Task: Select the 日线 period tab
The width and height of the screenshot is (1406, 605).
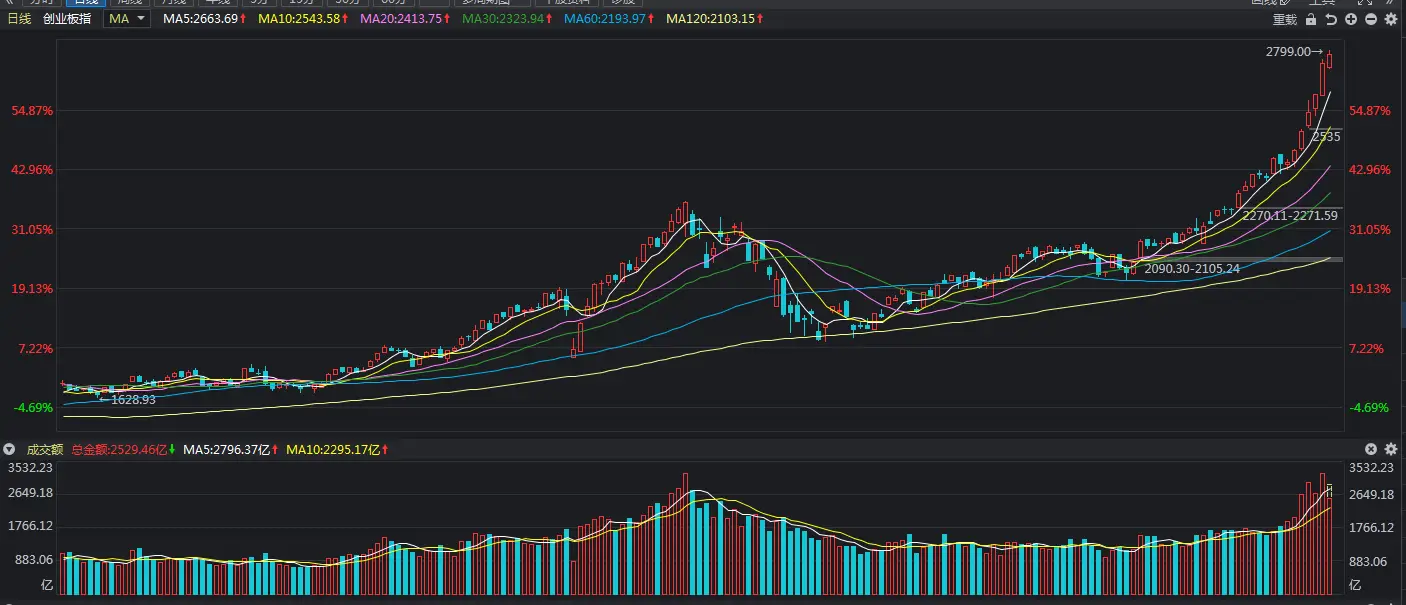Action: tap(20, 19)
